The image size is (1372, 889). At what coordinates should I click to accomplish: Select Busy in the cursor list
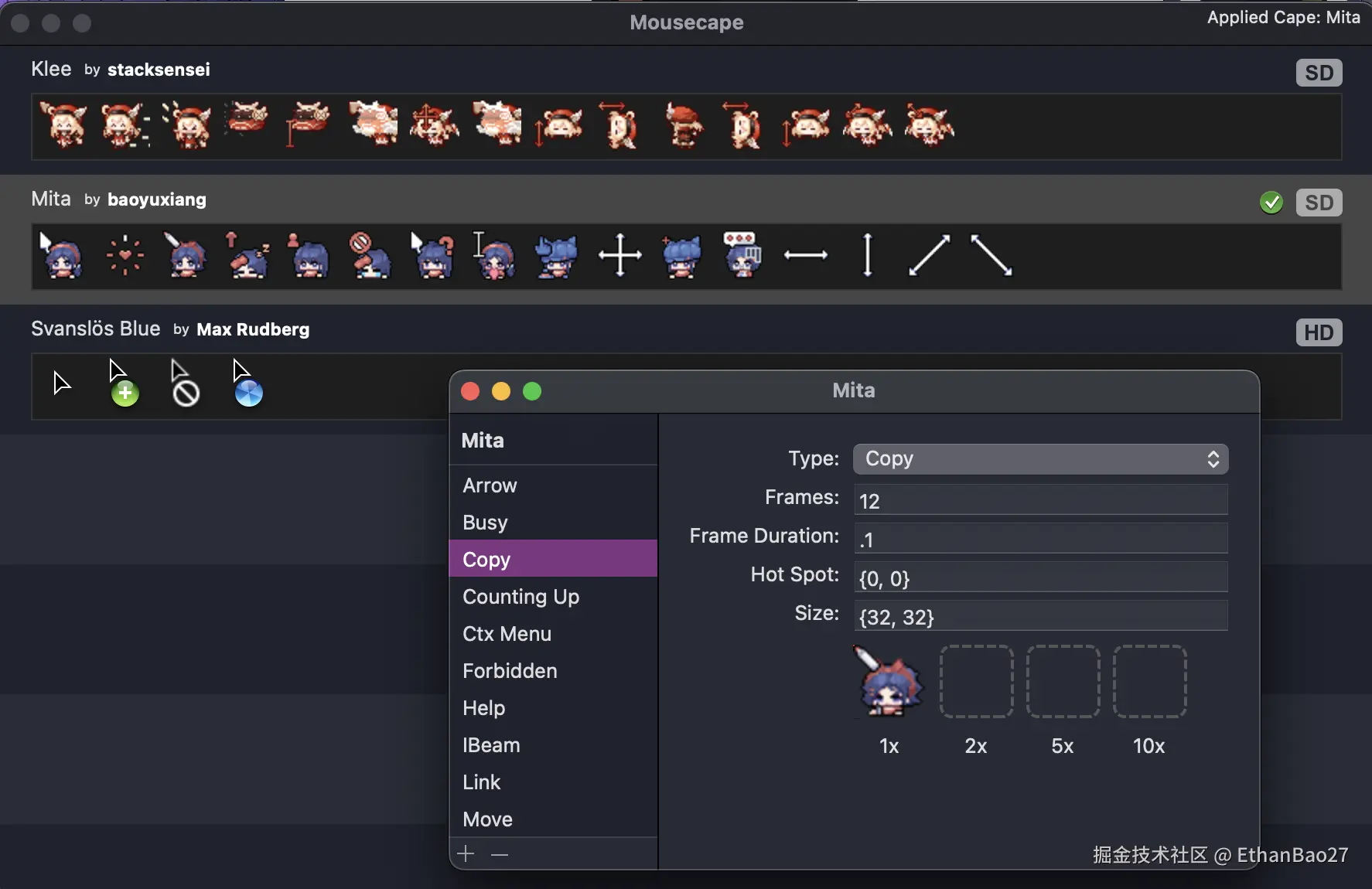553,523
